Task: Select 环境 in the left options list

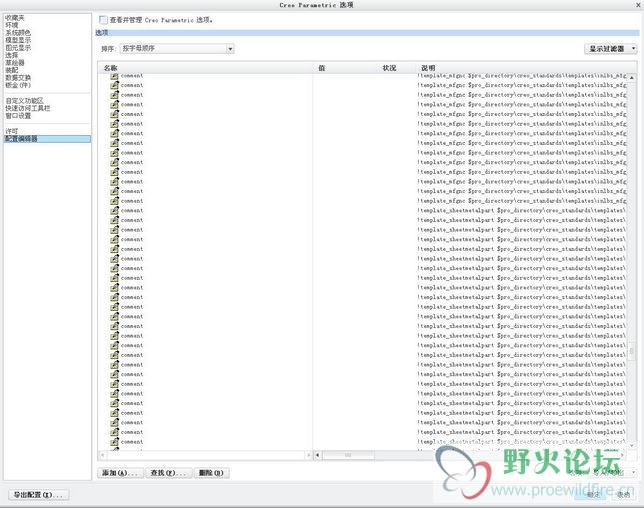Action: click(x=12, y=25)
